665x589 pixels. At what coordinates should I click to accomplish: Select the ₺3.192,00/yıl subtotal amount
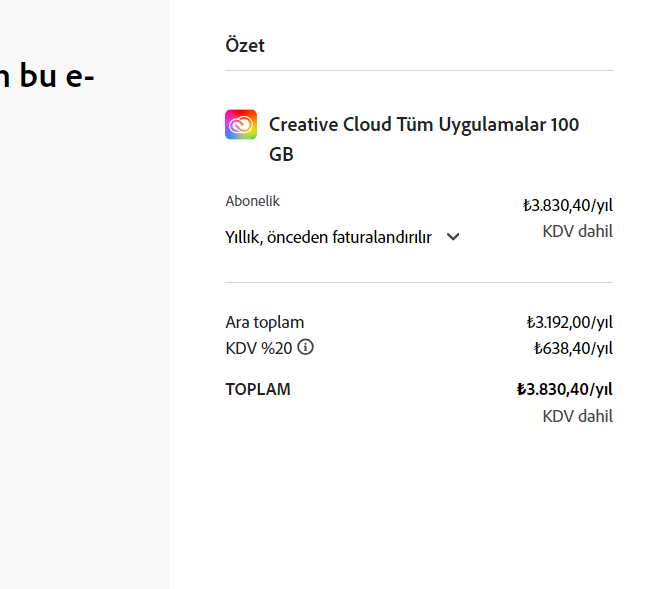570,323
